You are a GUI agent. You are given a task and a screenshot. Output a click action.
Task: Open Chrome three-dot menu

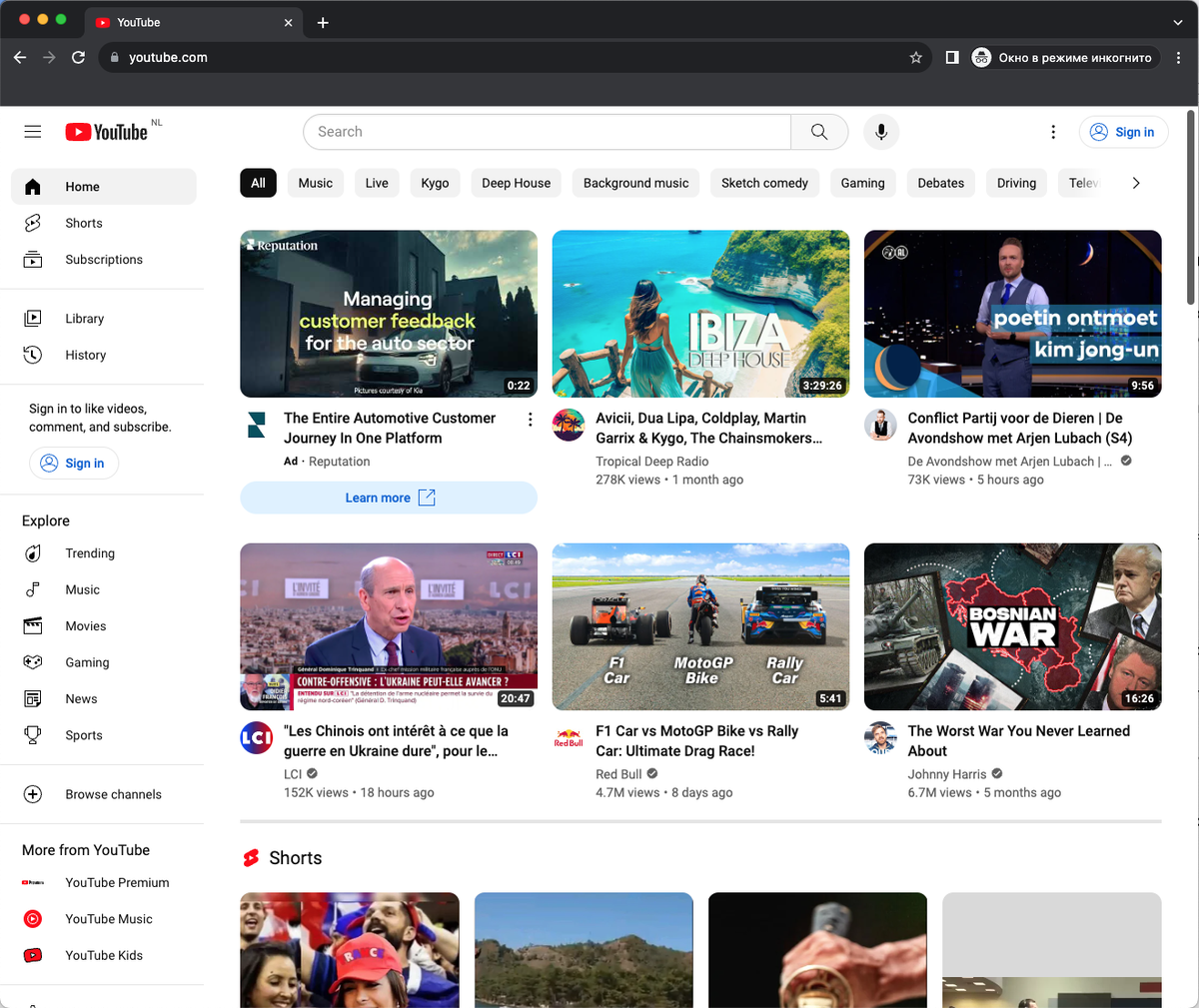(x=1180, y=57)
